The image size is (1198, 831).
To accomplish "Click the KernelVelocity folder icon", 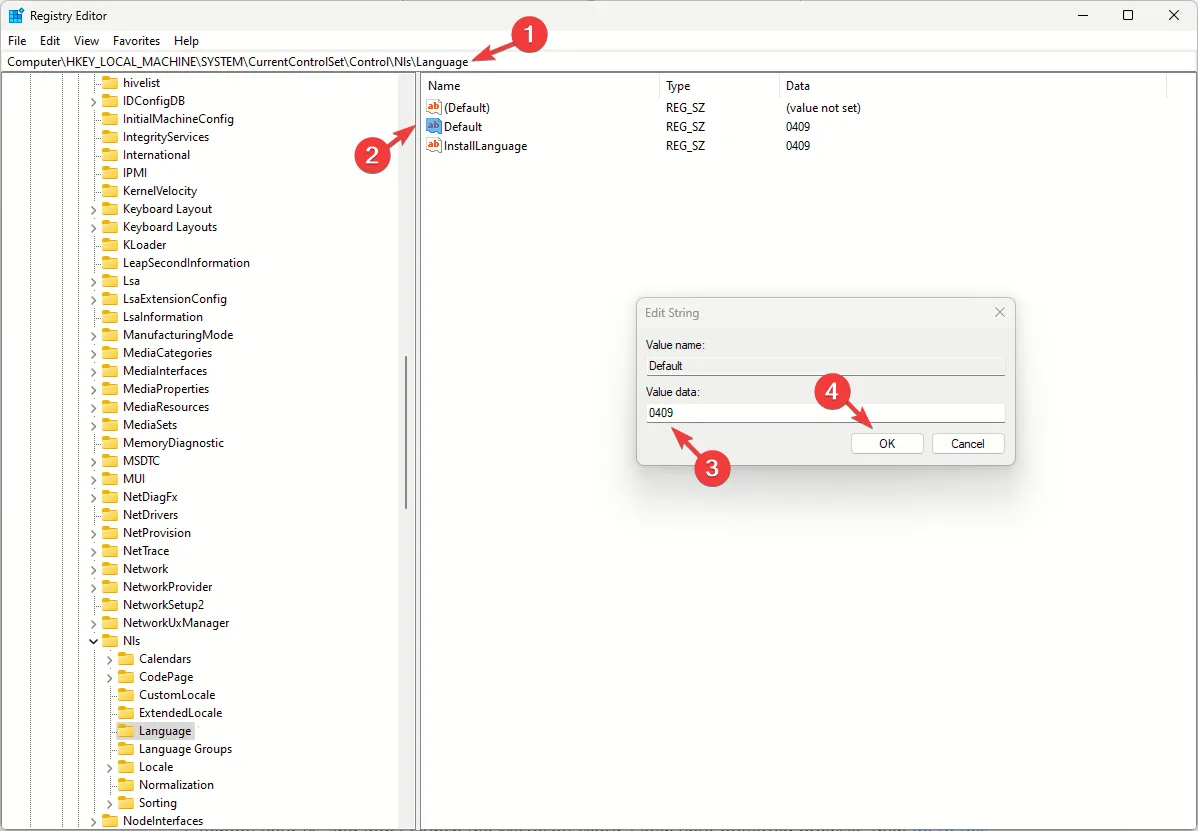I will pyautogui.click(x=110, y=191).
